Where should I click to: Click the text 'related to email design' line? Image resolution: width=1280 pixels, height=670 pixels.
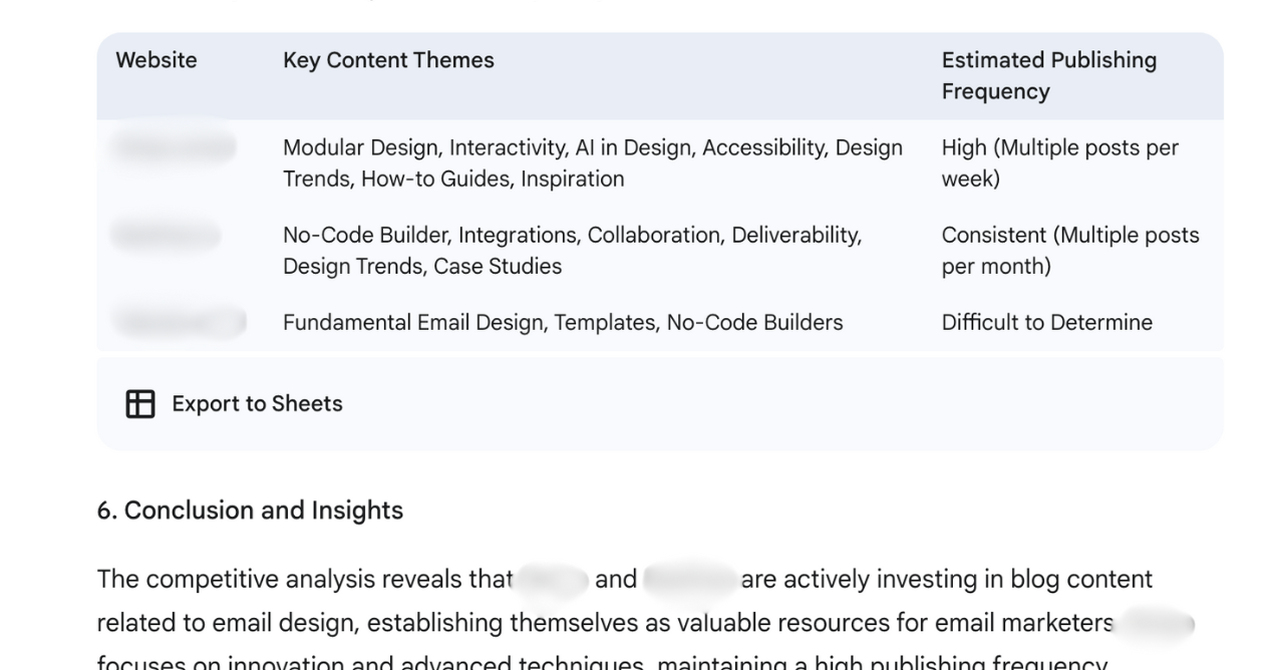click(605, 623)
